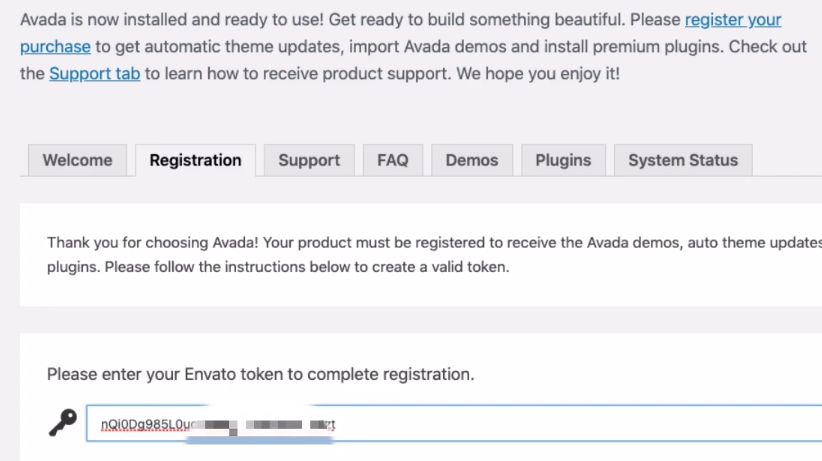
Task: Follow the 'register your purchase' link
Action: [x=732, y=20]
